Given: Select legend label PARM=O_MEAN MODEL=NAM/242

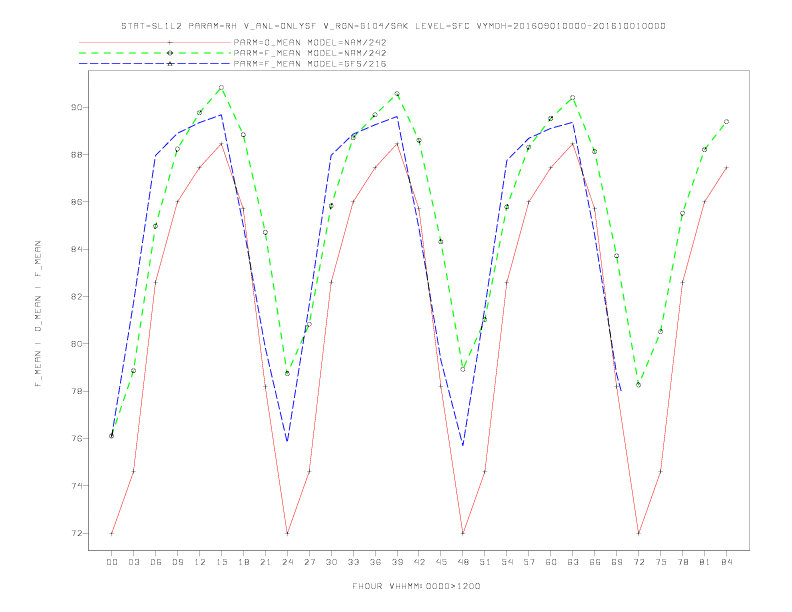Looking at the screenshot, I should click(x=310, y=42).
